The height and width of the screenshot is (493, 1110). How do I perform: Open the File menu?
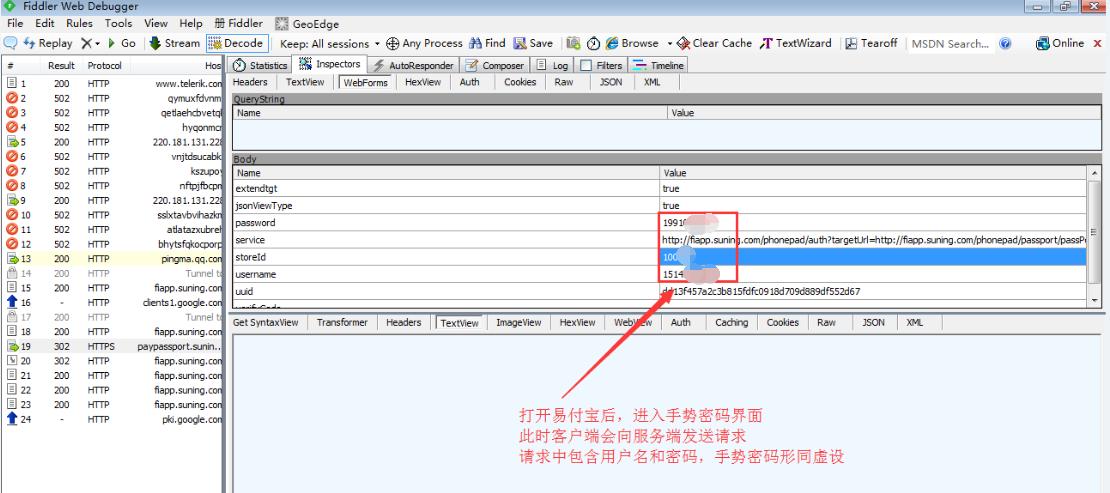[x=15, y=23]
